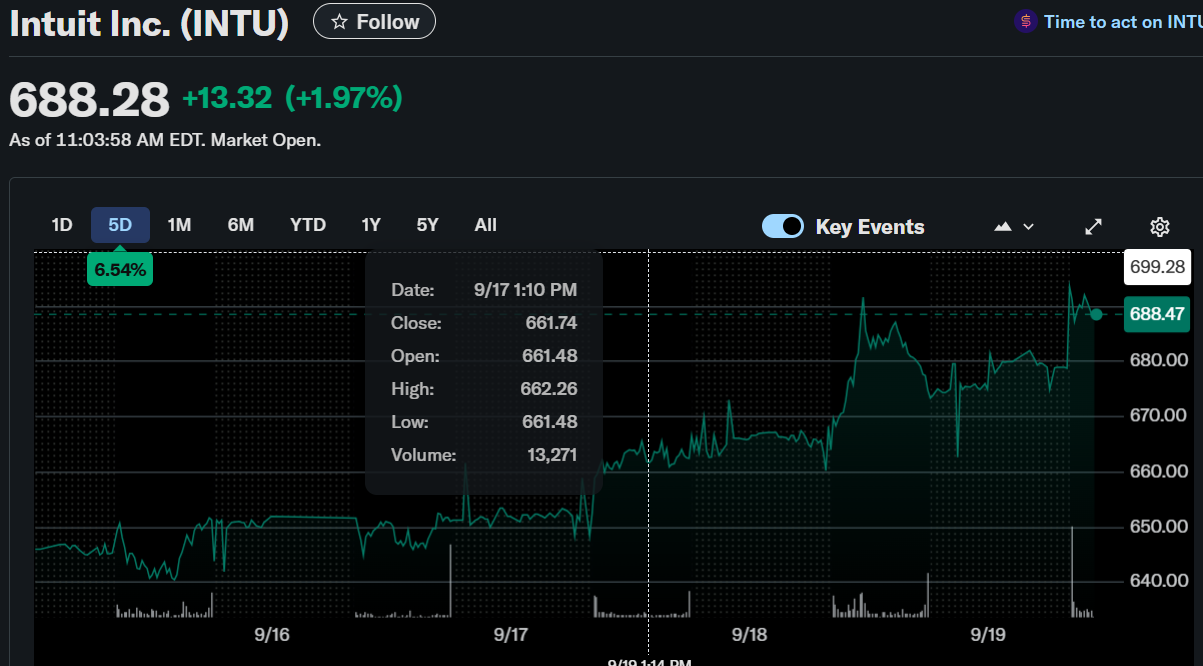1203x666 pixels.
Task: Click the (+1.97%) percent change
Action: [344, 98]
